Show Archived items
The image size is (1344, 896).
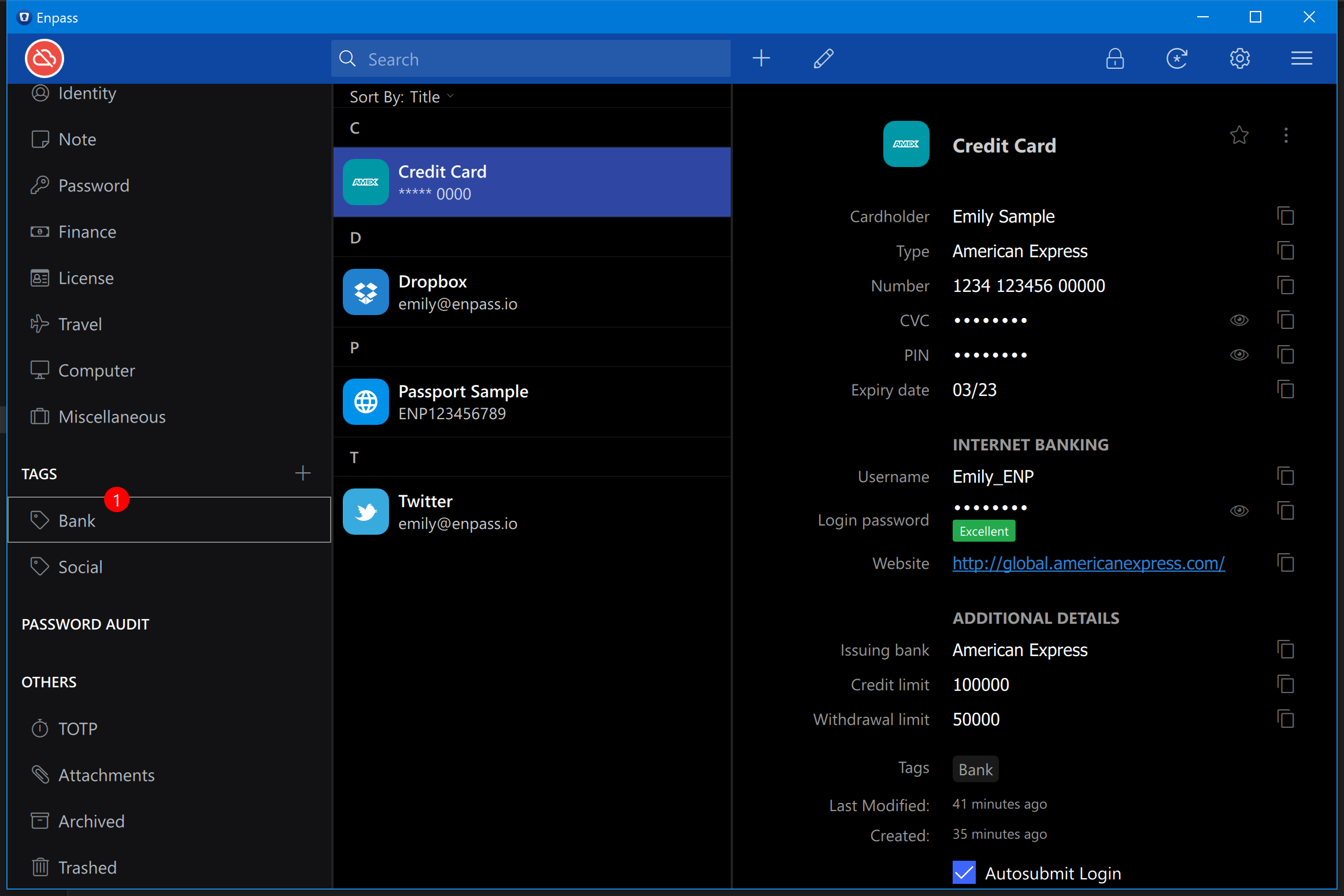(x=169, y=821)
